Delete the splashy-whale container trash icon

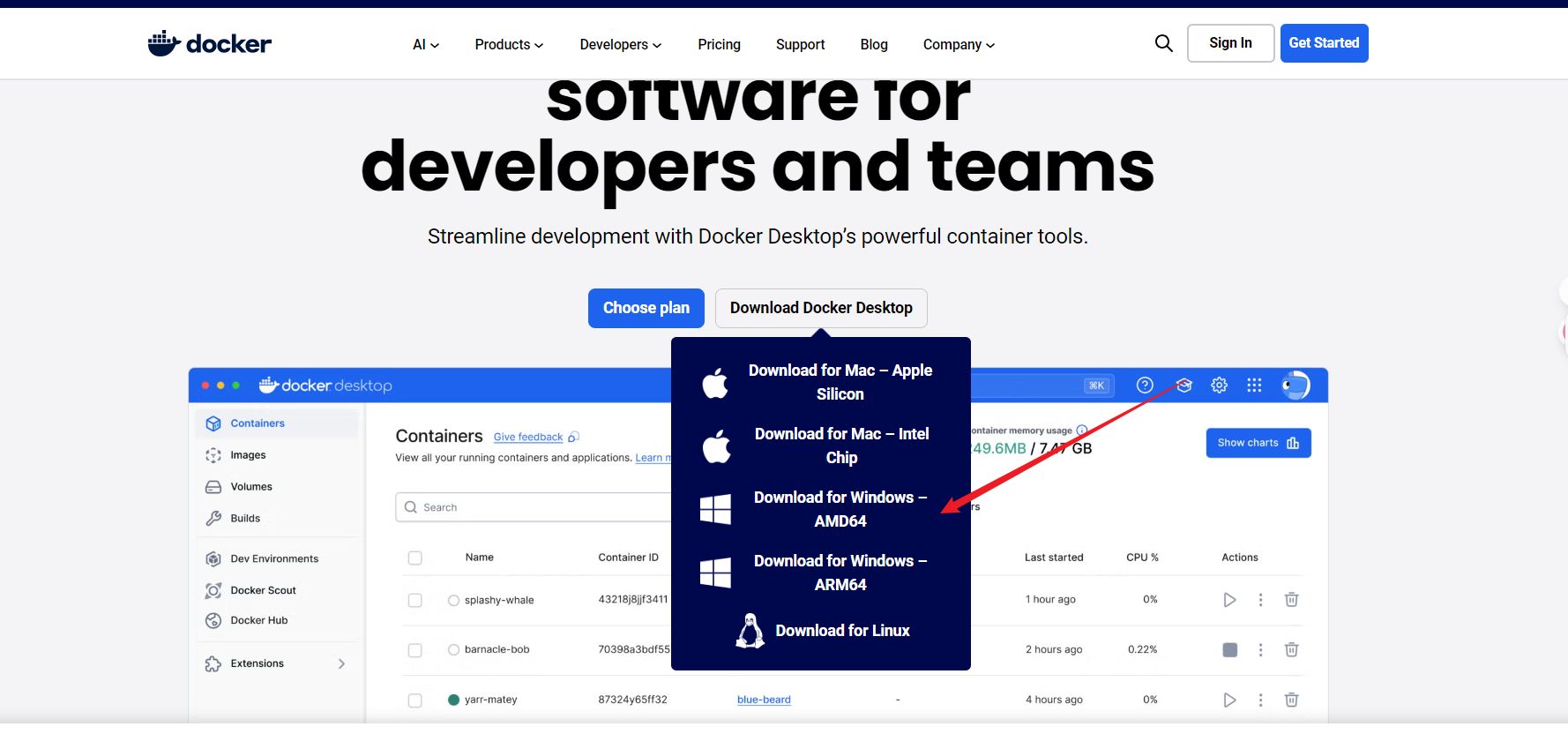(x=1291, y=600)
